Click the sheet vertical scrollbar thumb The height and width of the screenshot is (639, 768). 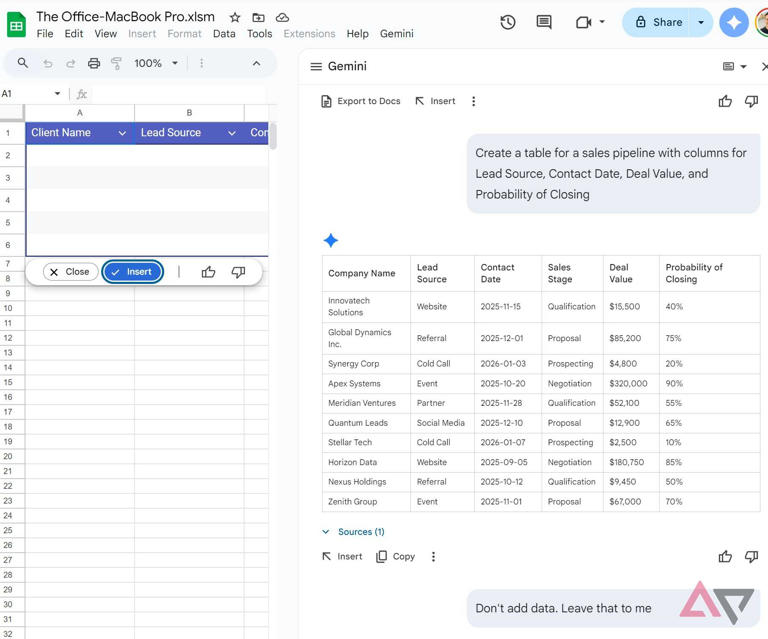273,136
